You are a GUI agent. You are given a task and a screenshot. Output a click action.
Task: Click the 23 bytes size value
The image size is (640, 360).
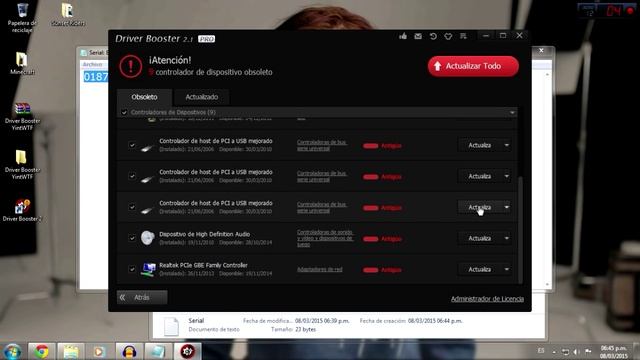tap(305, 329)
